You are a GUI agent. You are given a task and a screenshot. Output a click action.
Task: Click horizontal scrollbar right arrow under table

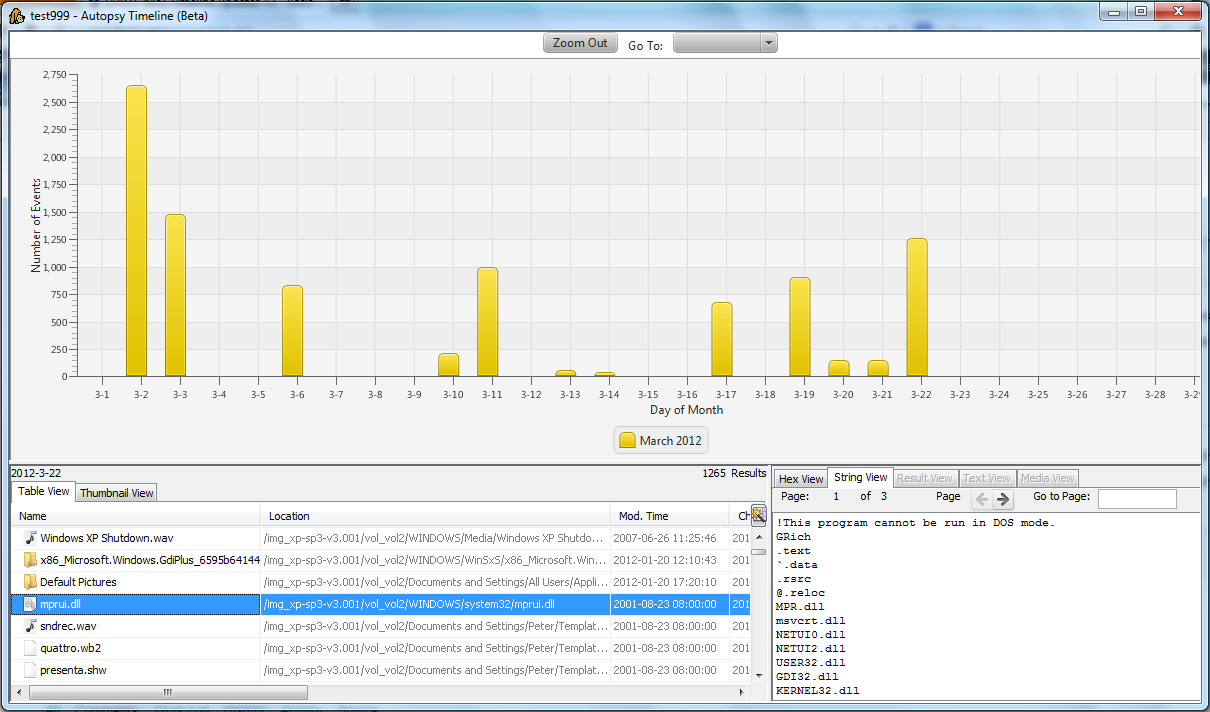pyautogui.click(x=741, y=692)
